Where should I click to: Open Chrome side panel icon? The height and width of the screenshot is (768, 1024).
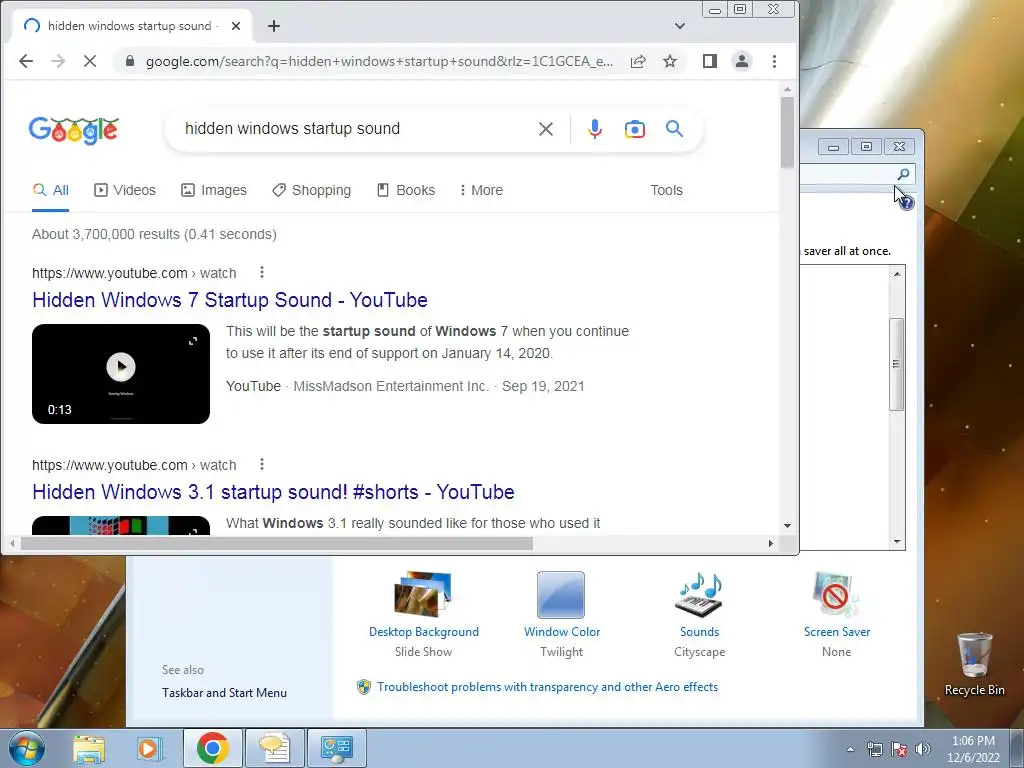(x=710, y=61)
